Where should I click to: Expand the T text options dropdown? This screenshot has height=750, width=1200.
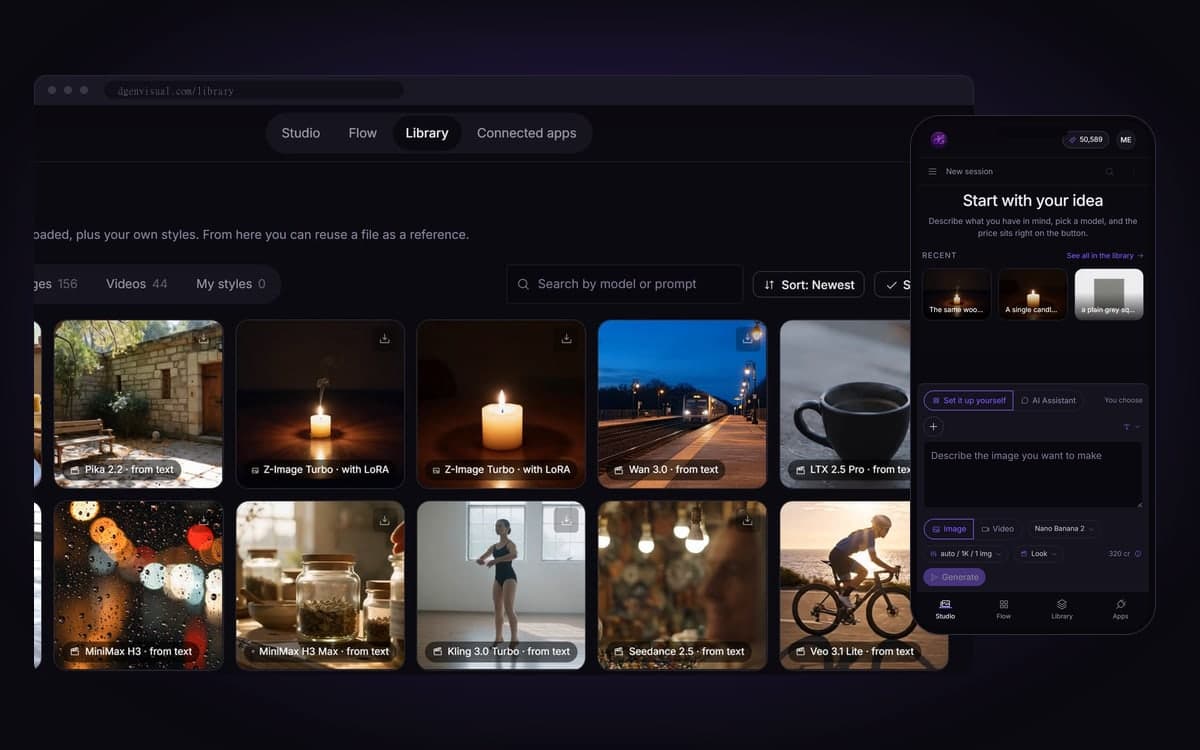point(1131,427)
